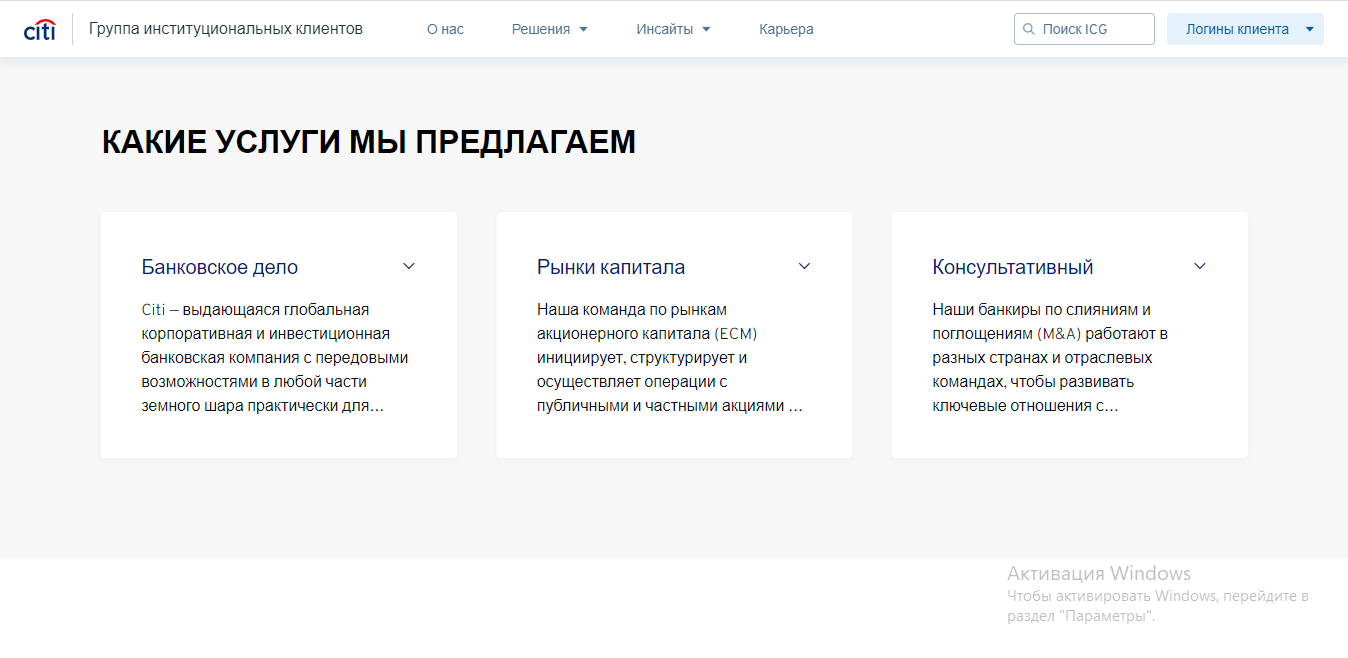Open the Решения navigation menu
The image size is (1348, 658).
click(540, 30)
